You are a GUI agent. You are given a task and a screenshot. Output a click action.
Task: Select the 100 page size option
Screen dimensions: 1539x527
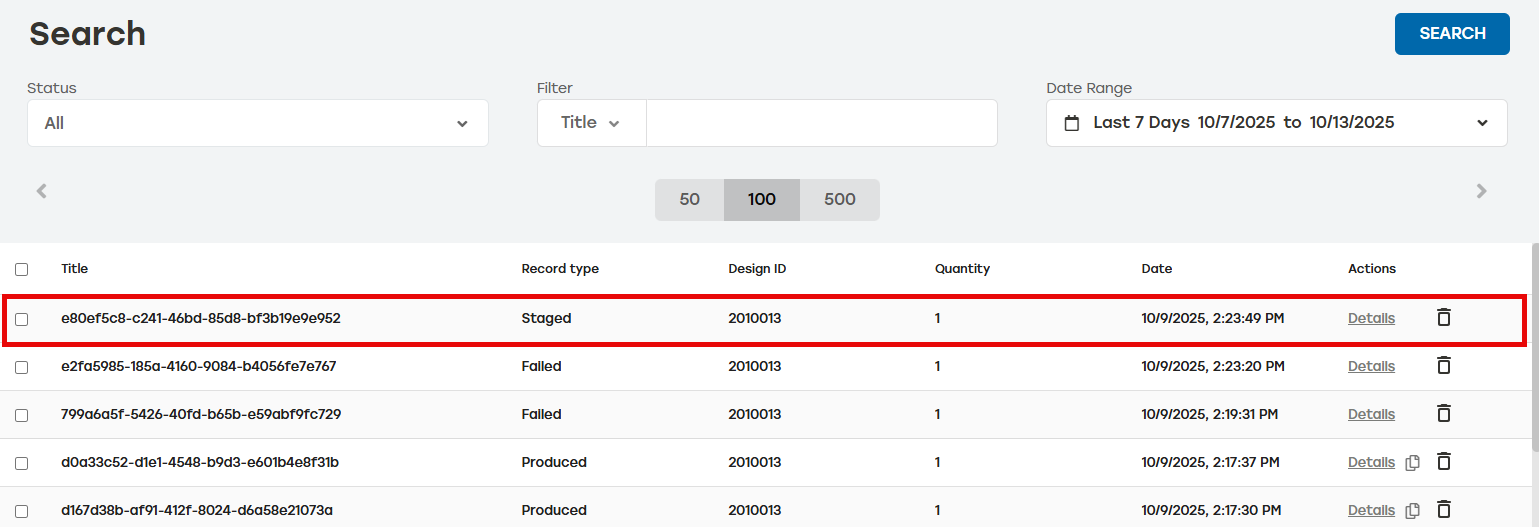pyautogui.click(x=762, y=199)
